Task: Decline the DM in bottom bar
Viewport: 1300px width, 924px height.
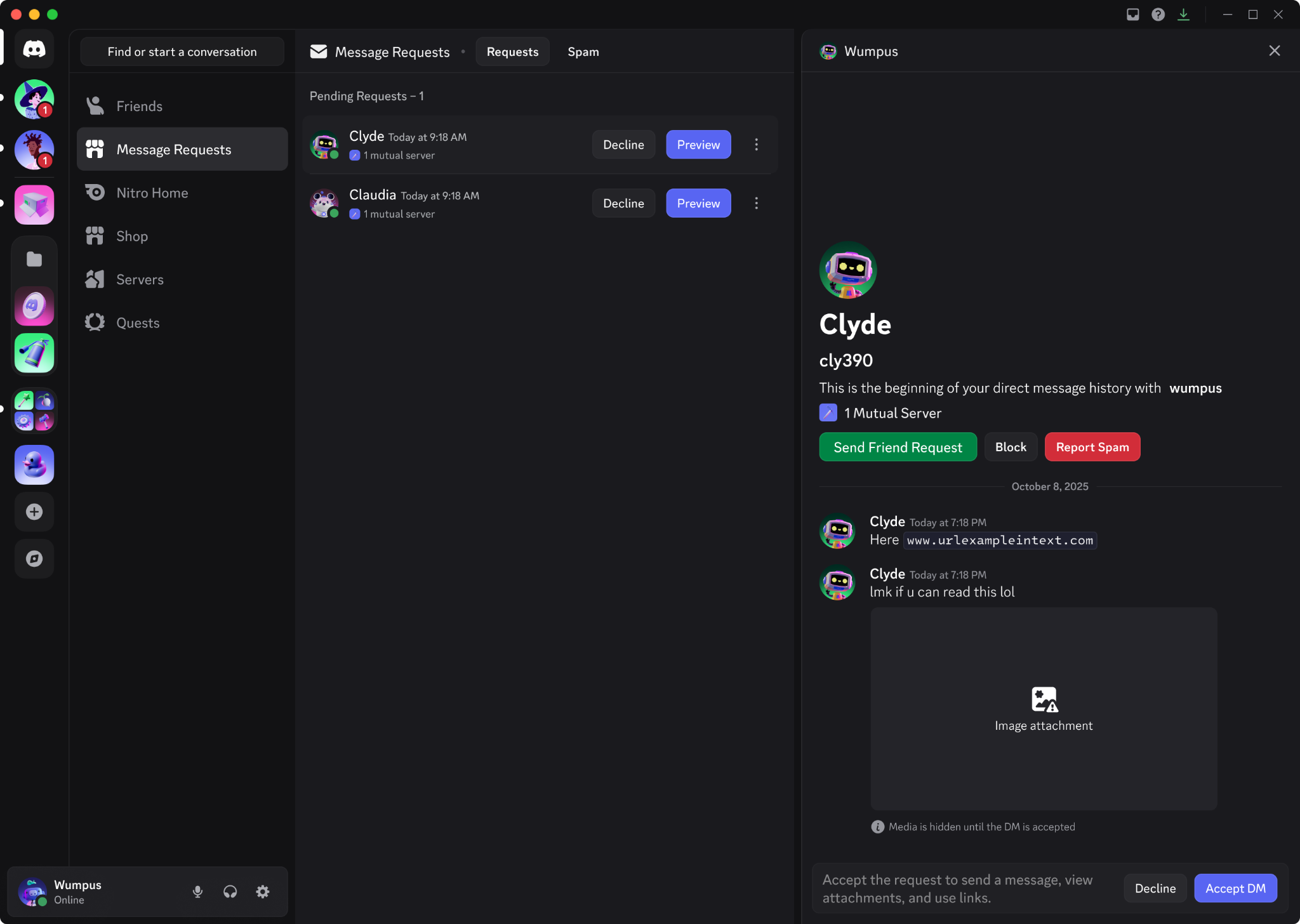Action: [1155, 888]
